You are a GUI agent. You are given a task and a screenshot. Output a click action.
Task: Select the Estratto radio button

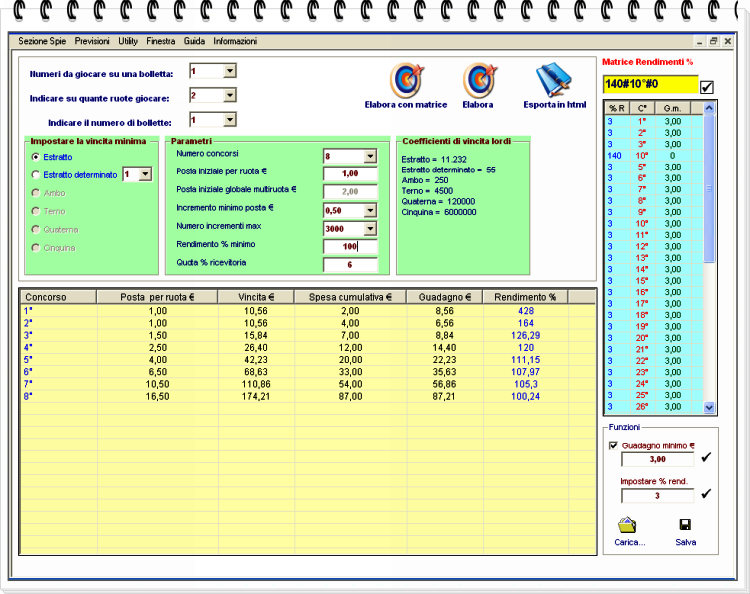click(x=36, y=157)
